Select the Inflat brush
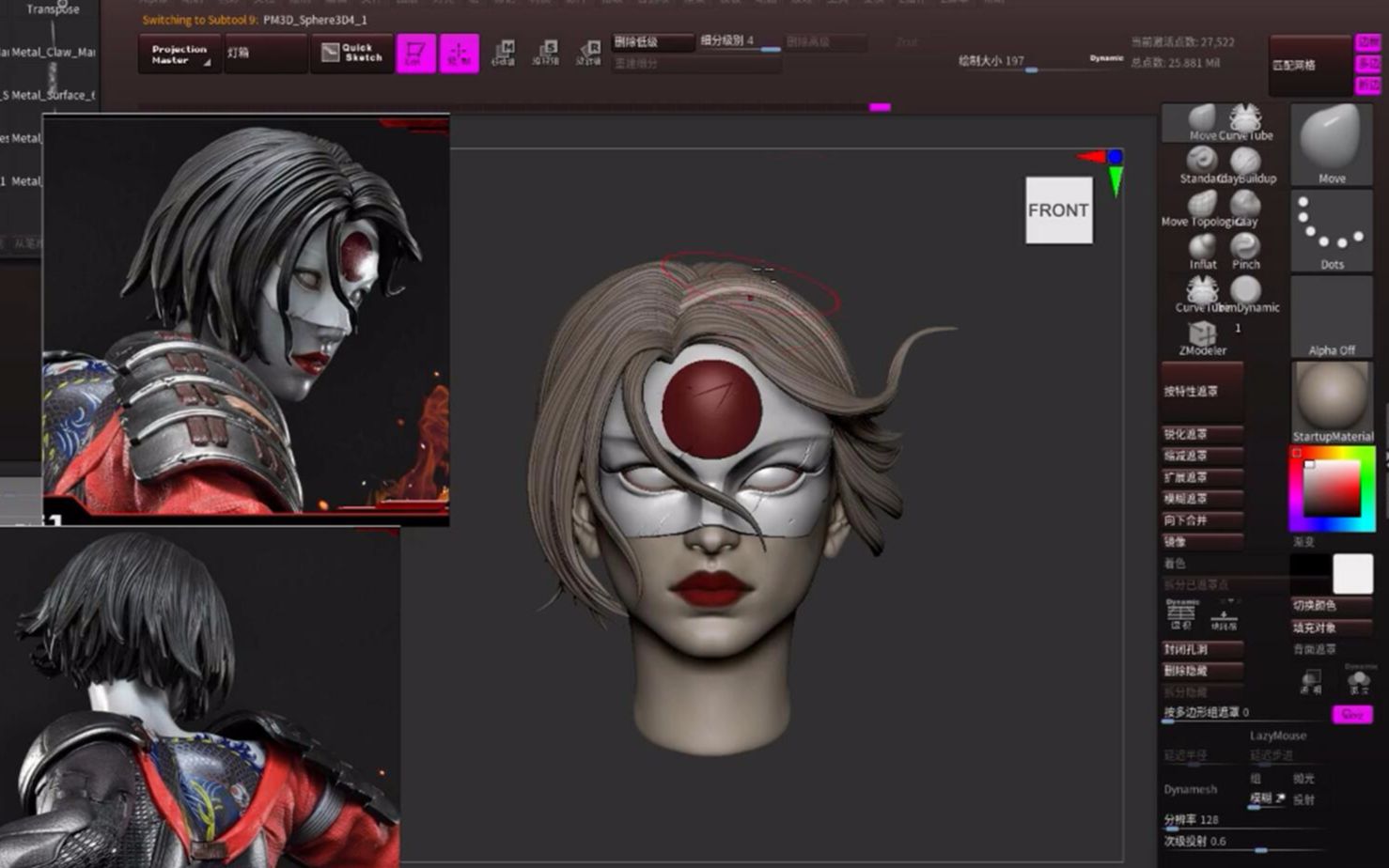Image resolution: width=1389 pixels, height=868 pixels. 1201,244
